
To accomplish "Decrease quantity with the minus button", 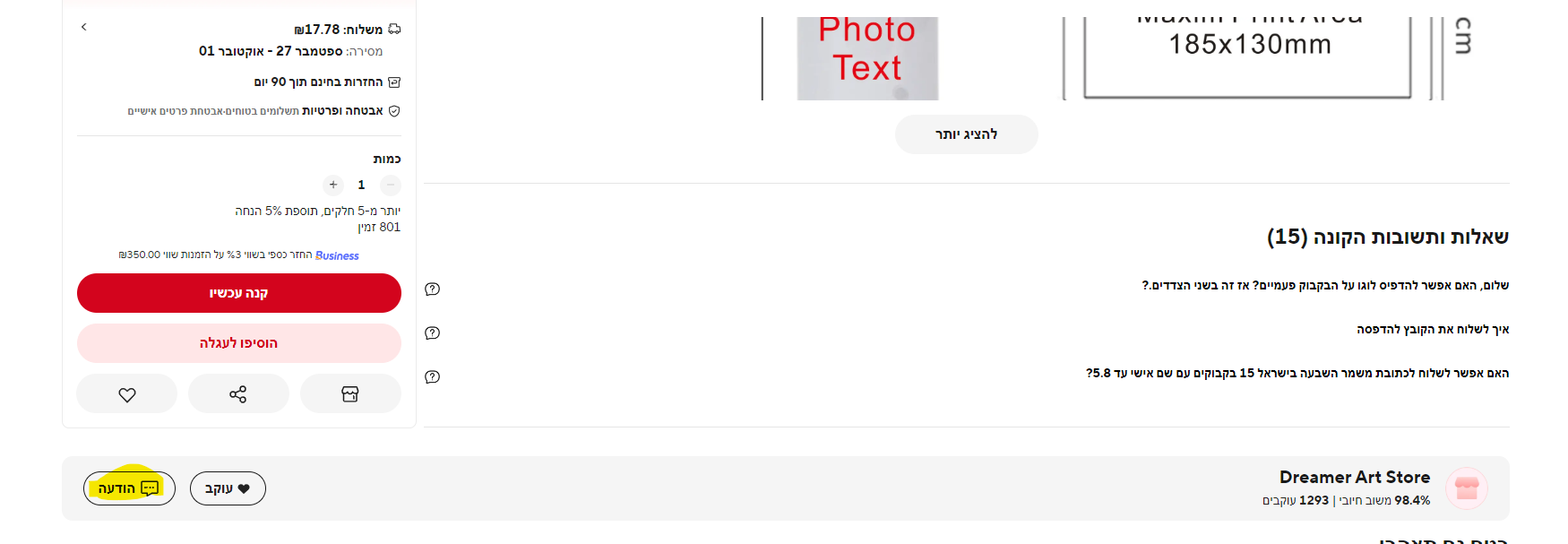I will (x=391, y=185).
